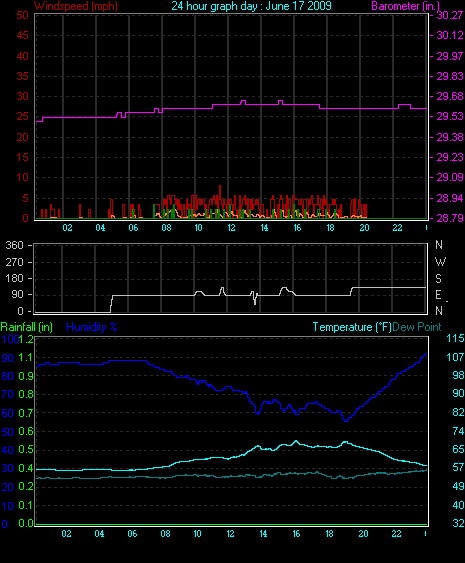The image size is (465, 563).
Task: Click blue humidity axis value 80
Action: click(x=7, y=376)
